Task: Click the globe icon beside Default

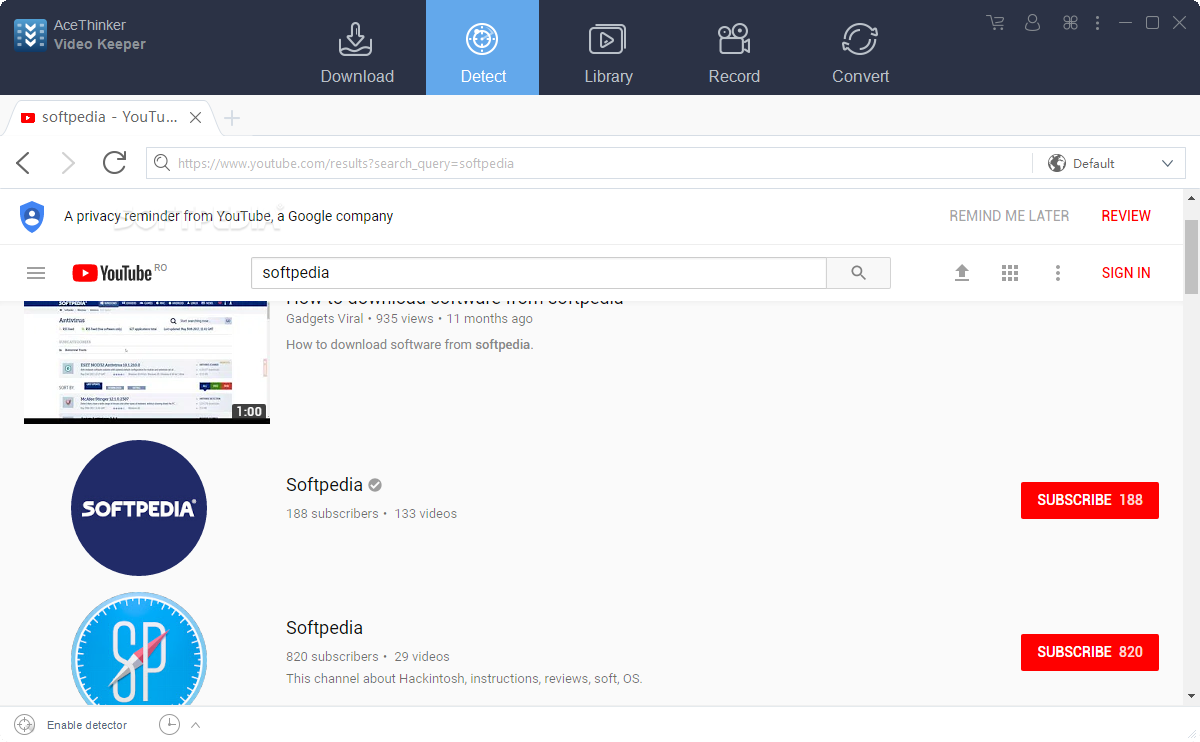Action: pyautogui.click(x=1057, y=163)
